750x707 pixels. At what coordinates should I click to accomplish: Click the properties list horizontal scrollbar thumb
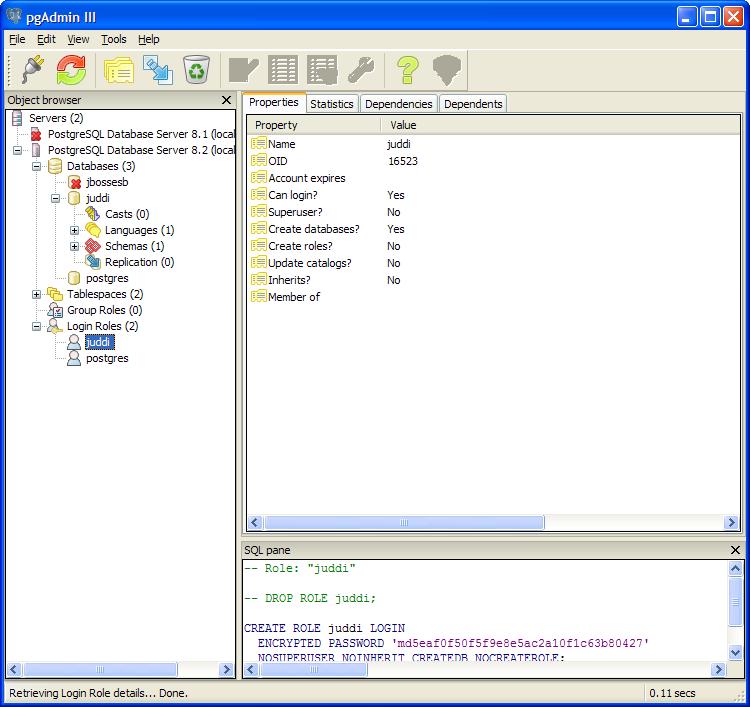[x=404, y=522]
